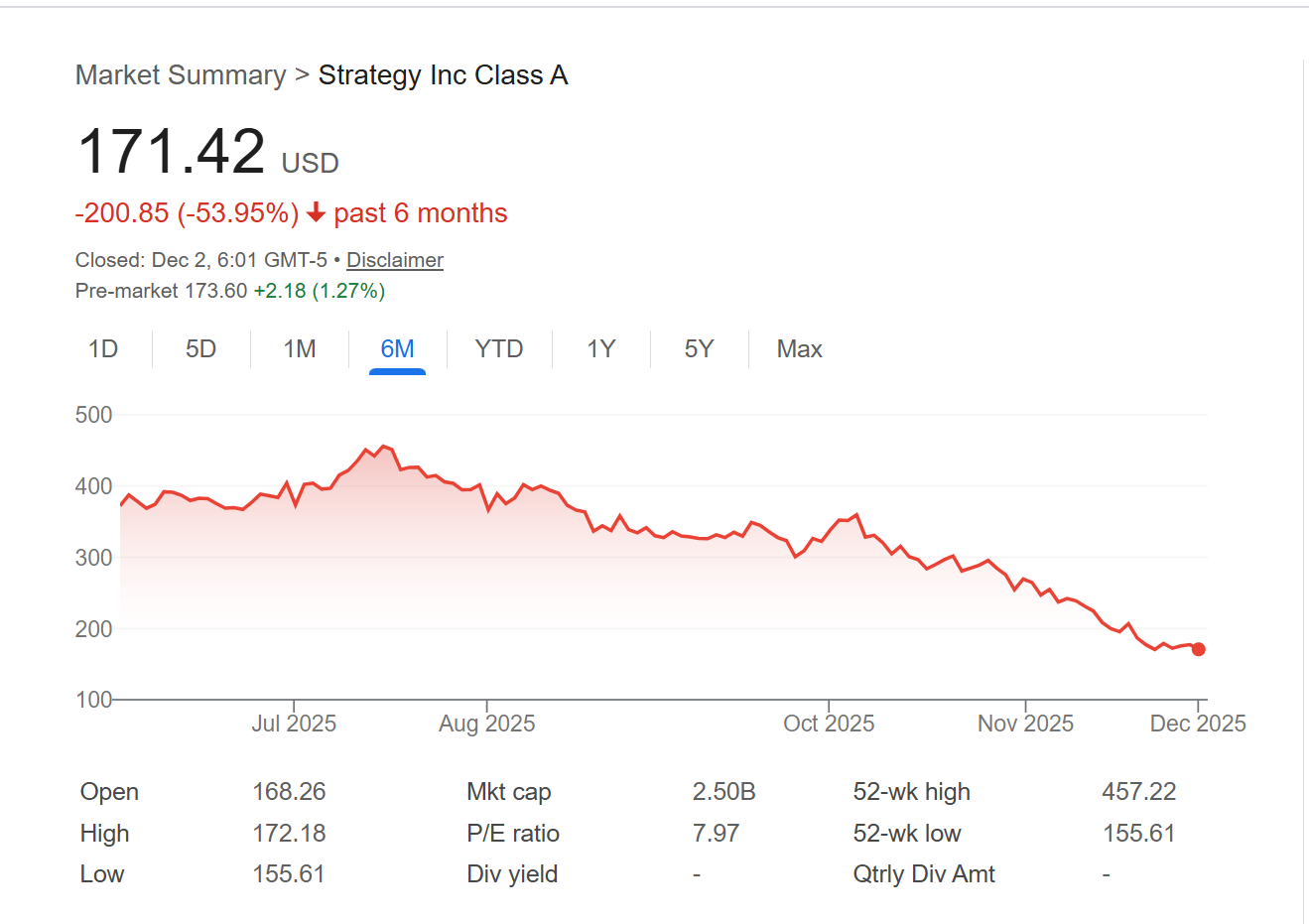
Task: Click the red endpoint dot on chart
Action: 1198,649
